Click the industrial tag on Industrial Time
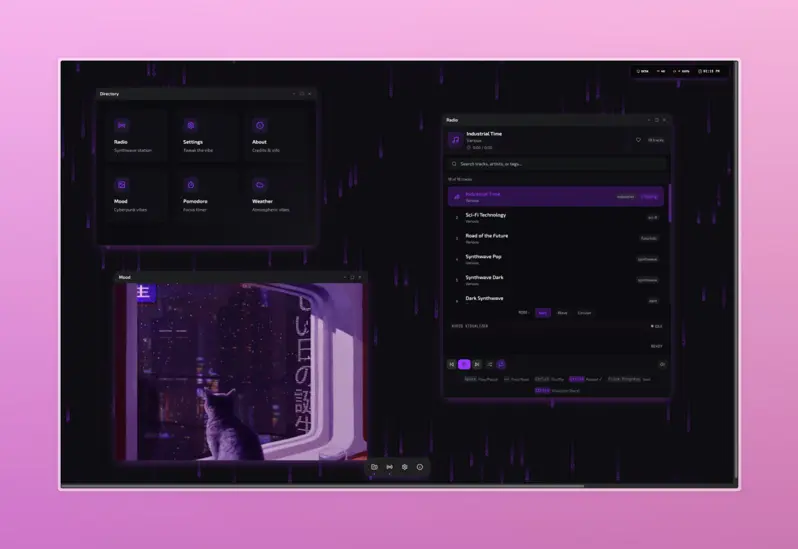Screen dimensions: 798x549 pos(625,196)
